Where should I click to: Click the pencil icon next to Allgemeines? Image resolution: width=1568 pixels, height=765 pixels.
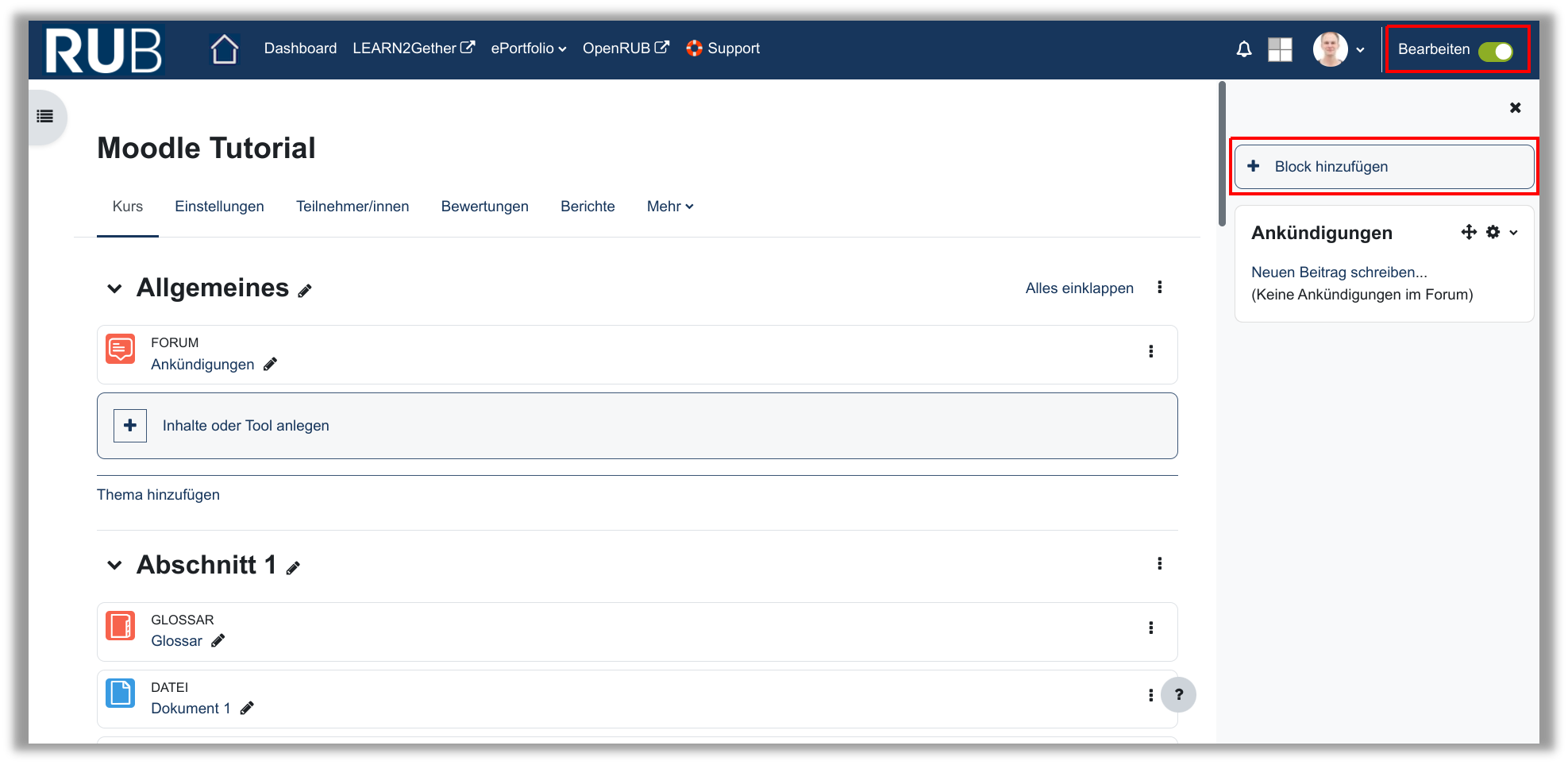pyautogui.click(x=305, y=291)
